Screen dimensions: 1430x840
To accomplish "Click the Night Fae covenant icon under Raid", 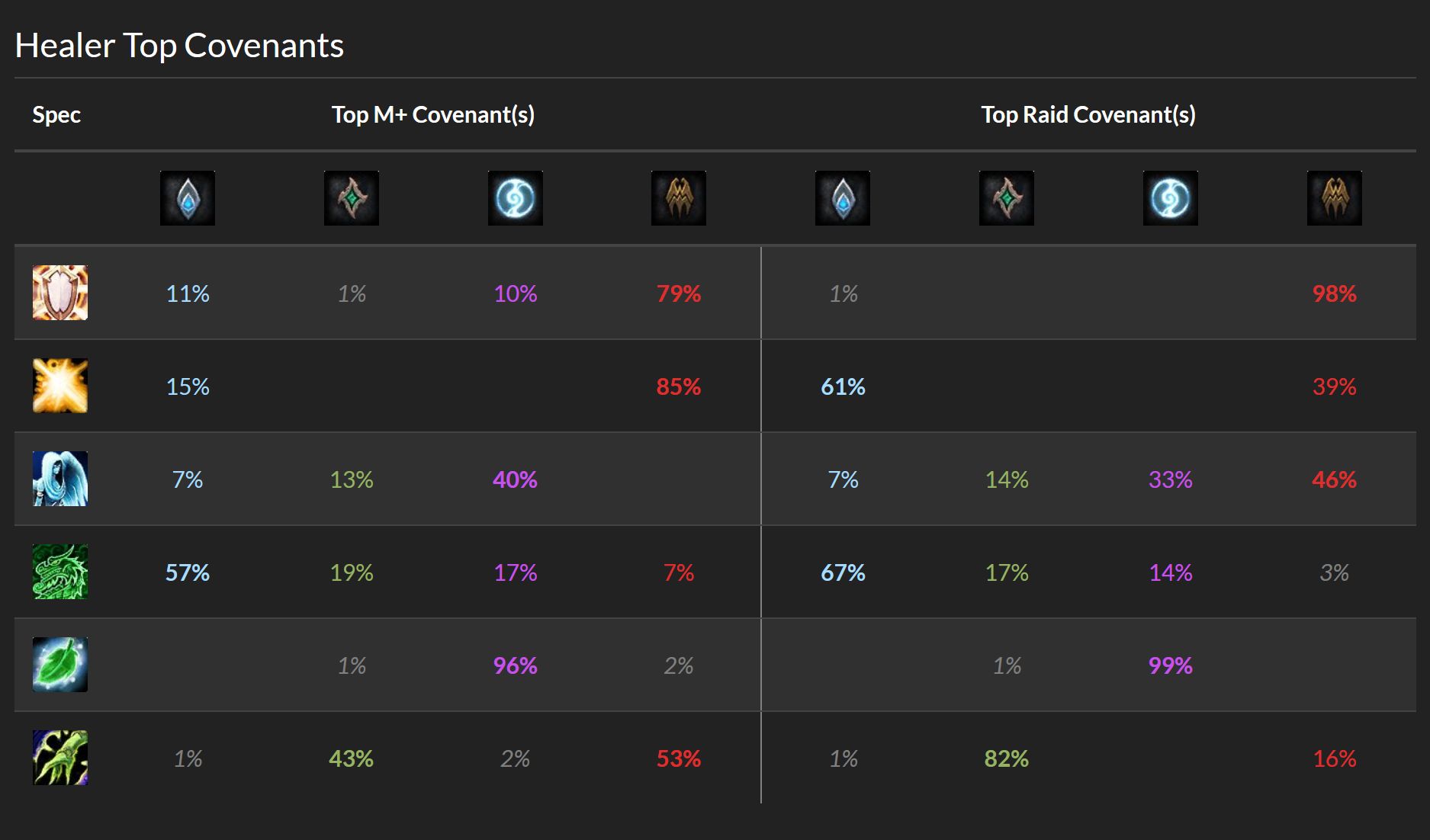I will 1171,198.
